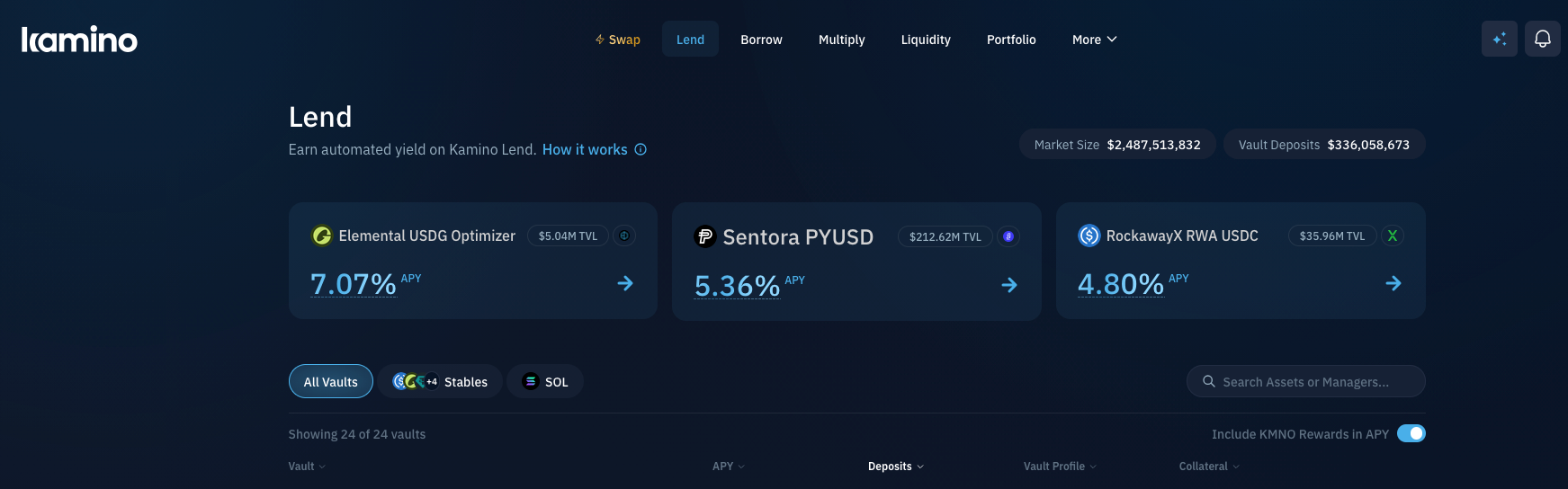This screenshot has height=489, width=1568.
Task: Sort by Collateral column header
Action: [1209, 467]
